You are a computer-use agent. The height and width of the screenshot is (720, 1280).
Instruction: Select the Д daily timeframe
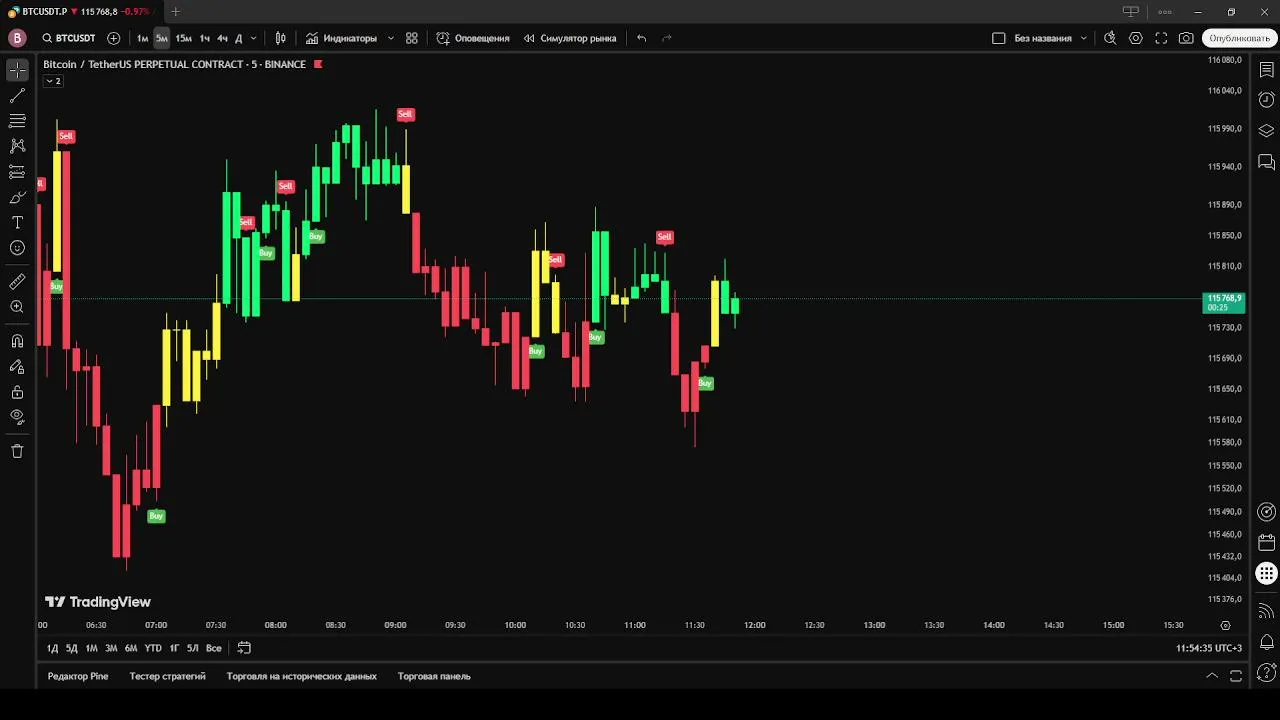pyautogui.click(x=238, y=38)
